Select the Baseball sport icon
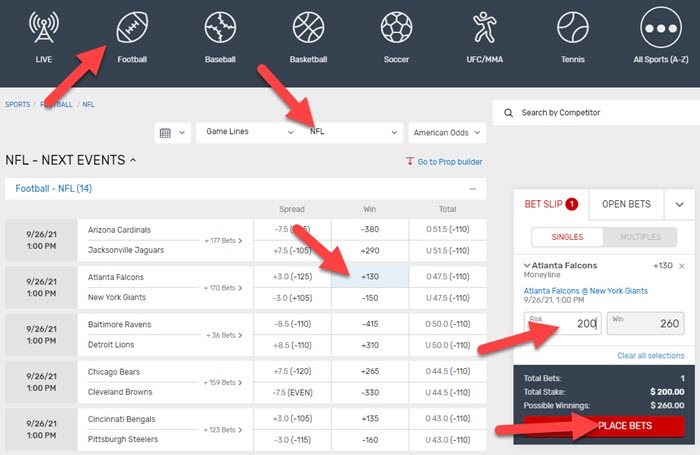 coord(219,36)
